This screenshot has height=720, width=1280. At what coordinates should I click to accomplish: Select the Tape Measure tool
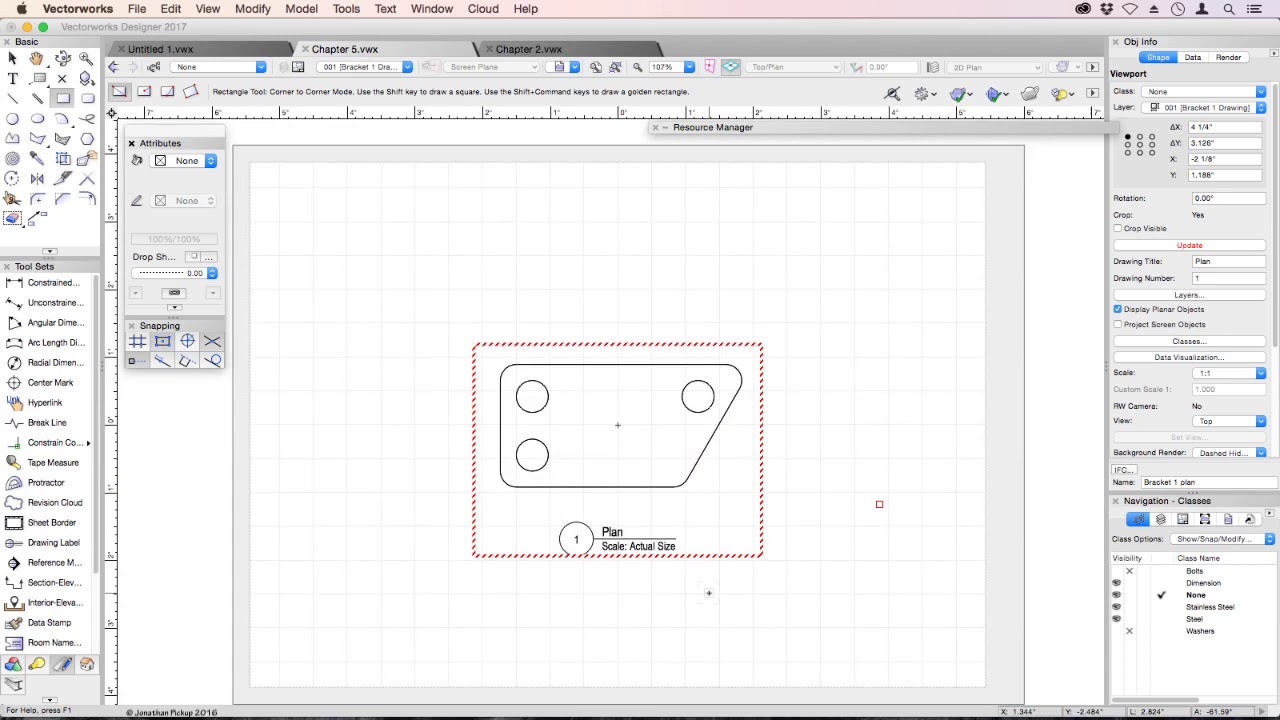click(47, 463)
